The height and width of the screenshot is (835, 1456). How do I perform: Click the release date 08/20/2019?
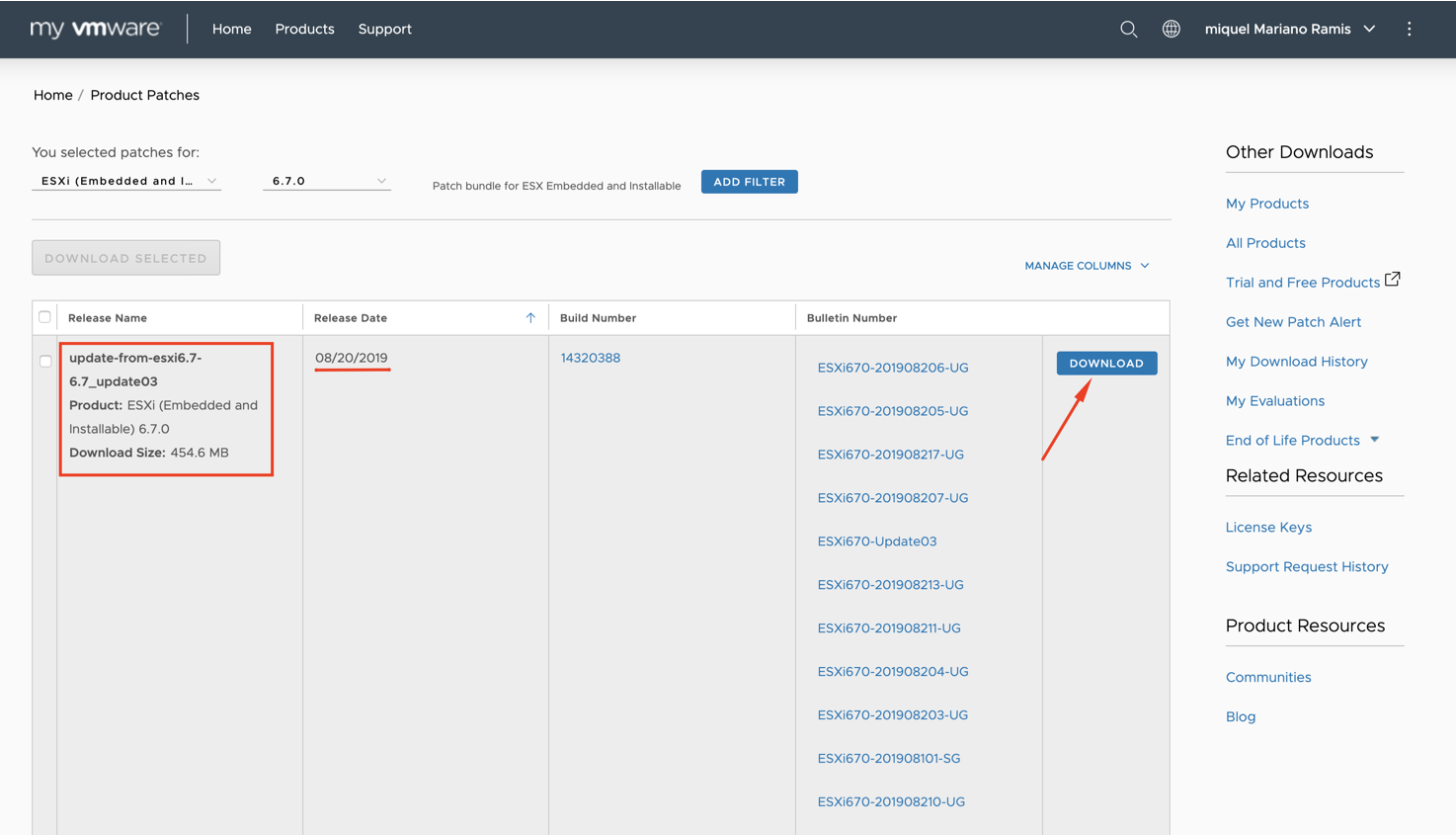click(x=352, y=358)
